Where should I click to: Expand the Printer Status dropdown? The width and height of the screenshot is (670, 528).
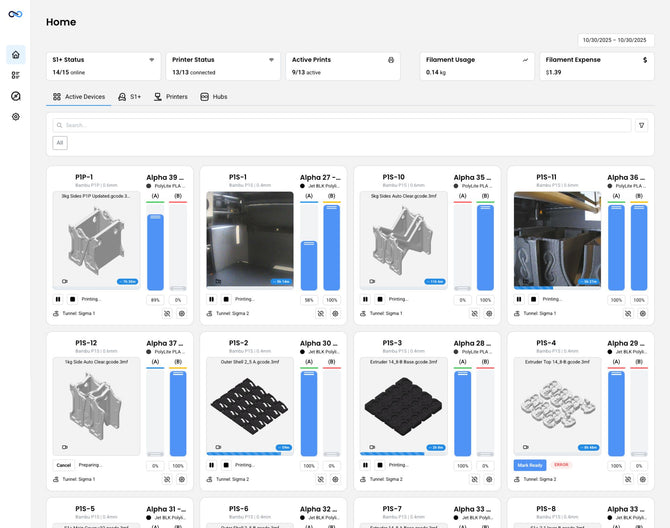[x=271, y=60]
